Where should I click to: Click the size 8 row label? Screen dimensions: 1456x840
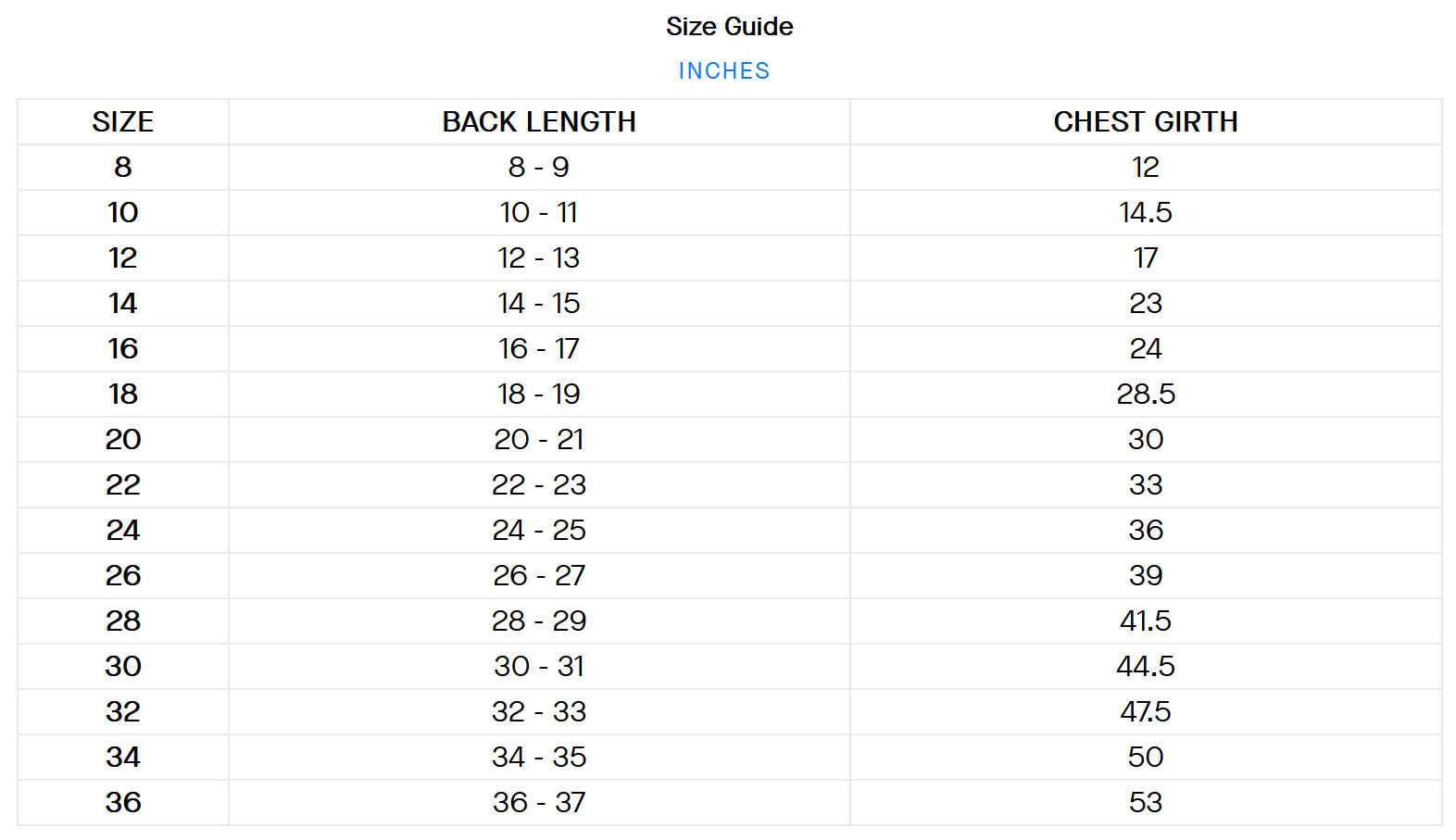pyautogui.click(x=123, y=168)
